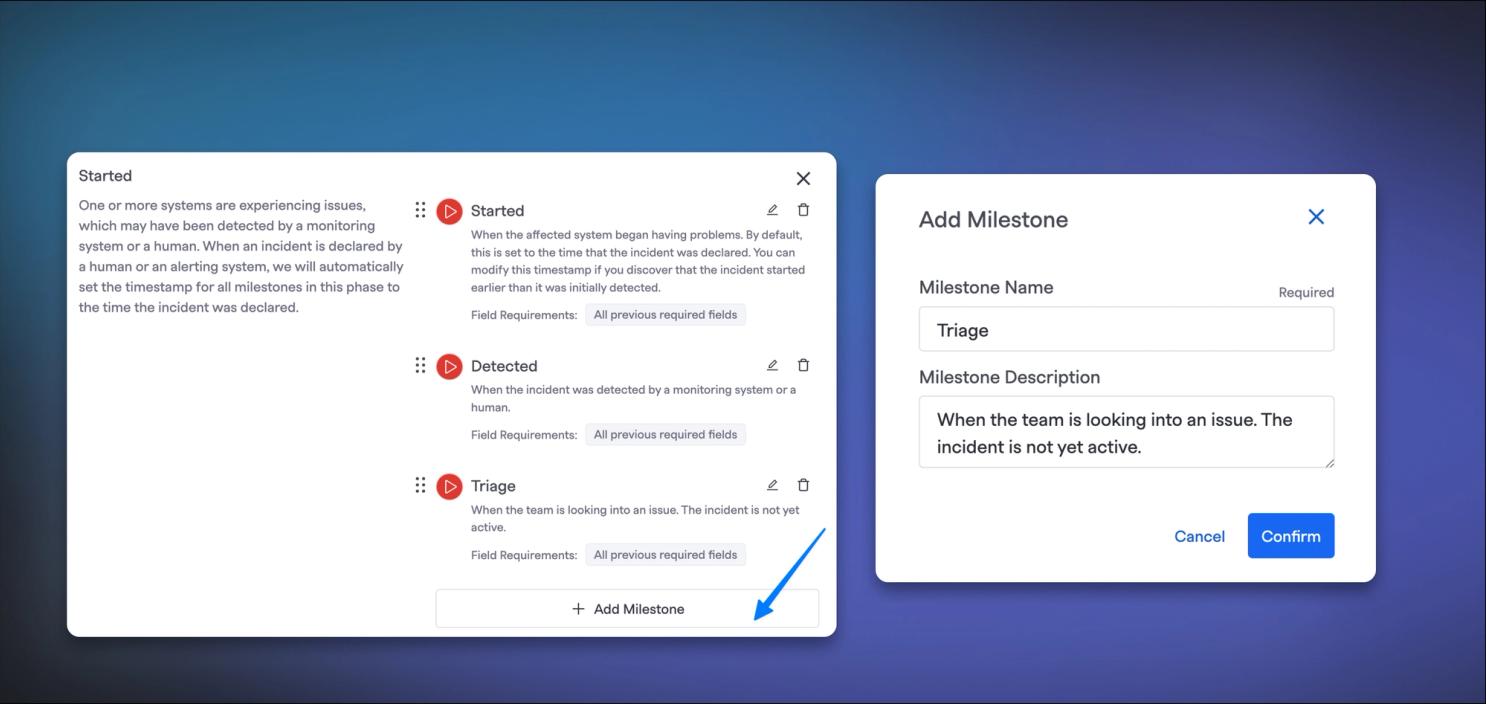Click the red play icon beside Triage
This screenshot has height=704, width=1486.
click(449, 486)
